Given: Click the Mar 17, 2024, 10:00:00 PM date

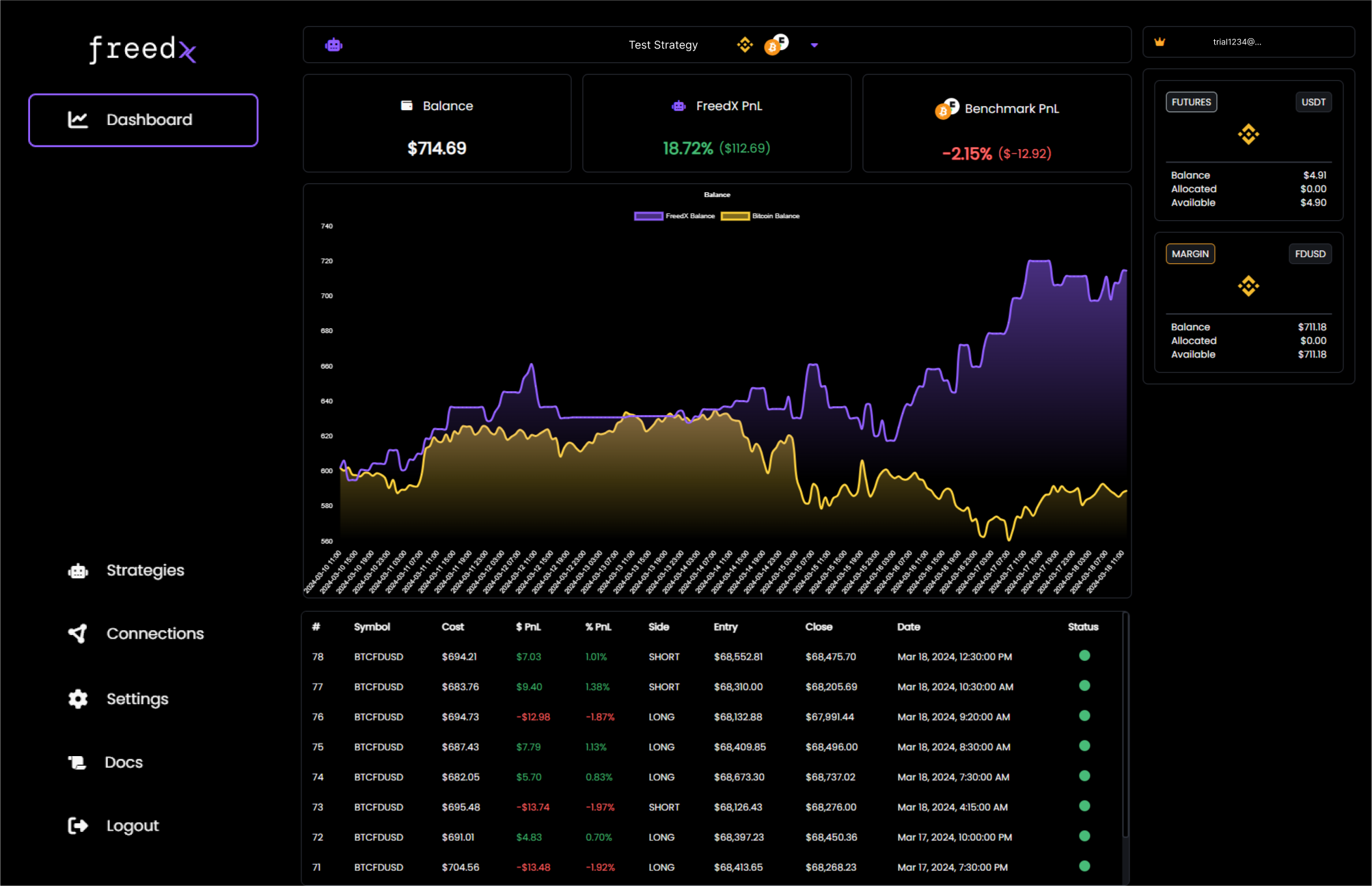Looking at the screenshot, I should [955, 837].
